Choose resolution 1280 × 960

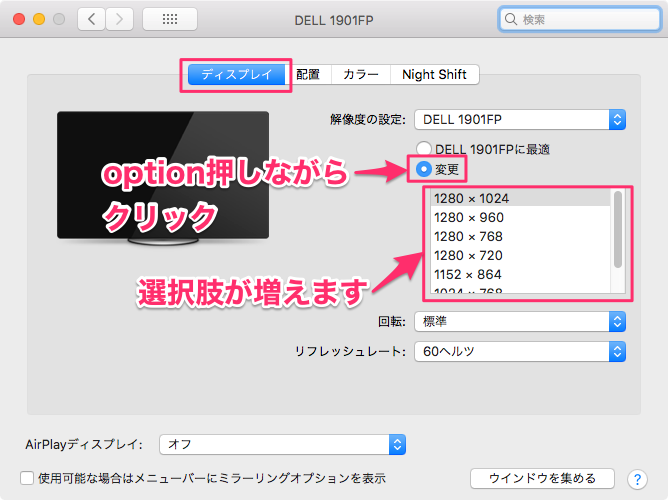pyautogui.click(x=520, y=218)
